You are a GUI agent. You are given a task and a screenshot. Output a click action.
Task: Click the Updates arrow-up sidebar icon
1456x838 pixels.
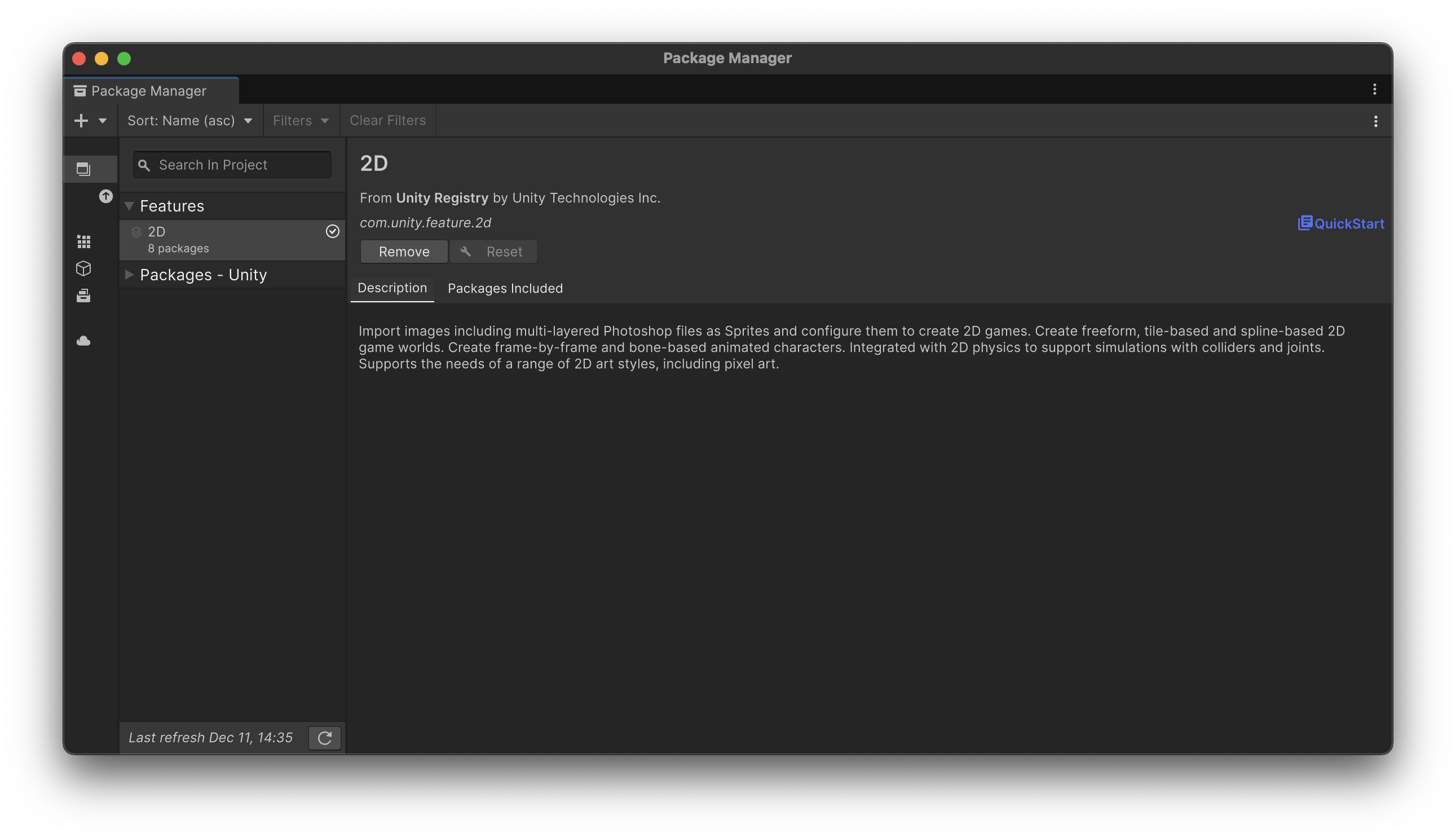[x=106, y=196]
